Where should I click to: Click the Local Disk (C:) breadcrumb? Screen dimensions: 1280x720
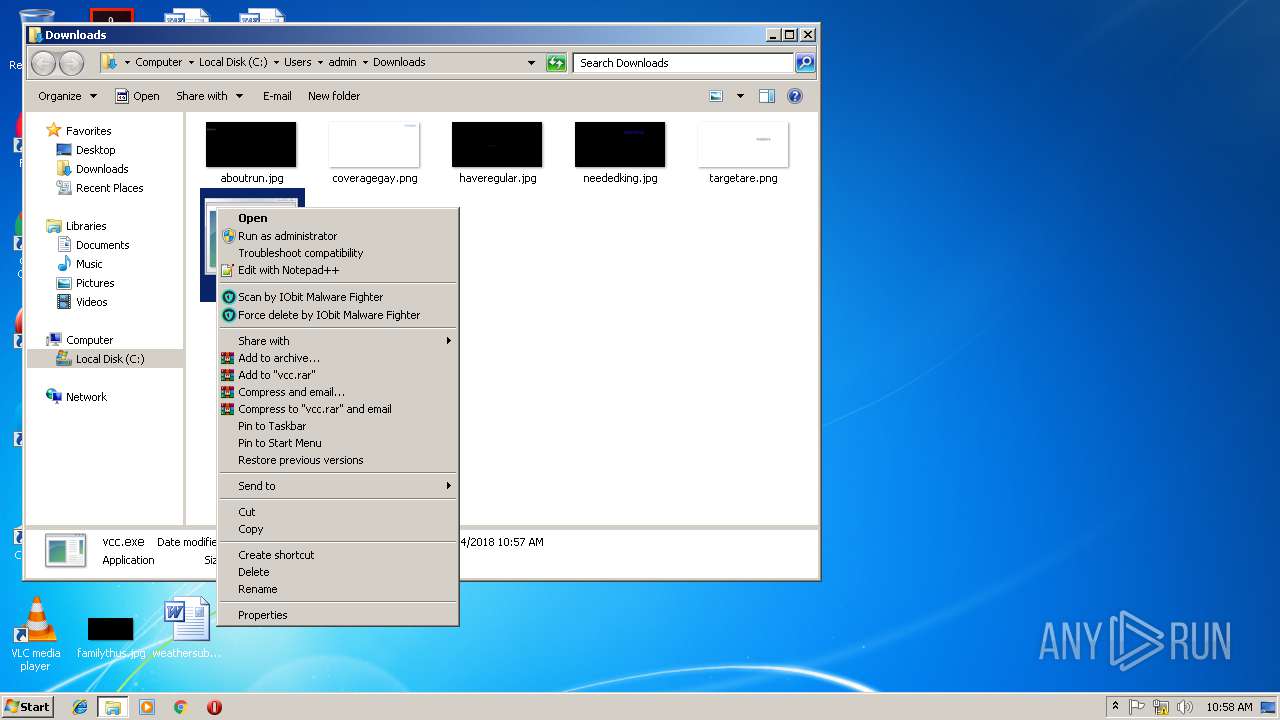[233, 62]
